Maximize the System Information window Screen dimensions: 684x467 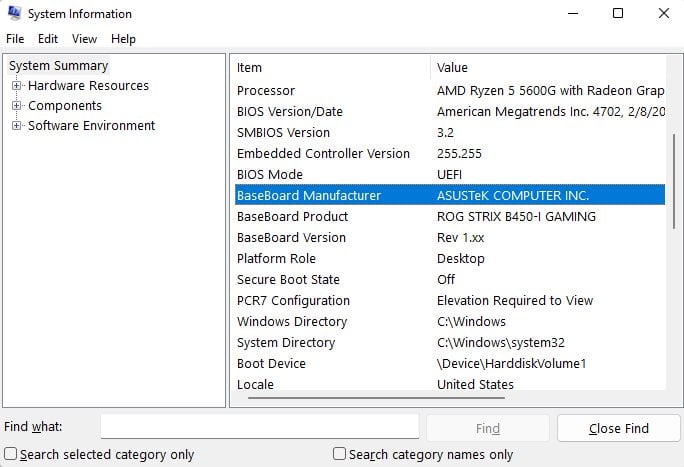618,14
